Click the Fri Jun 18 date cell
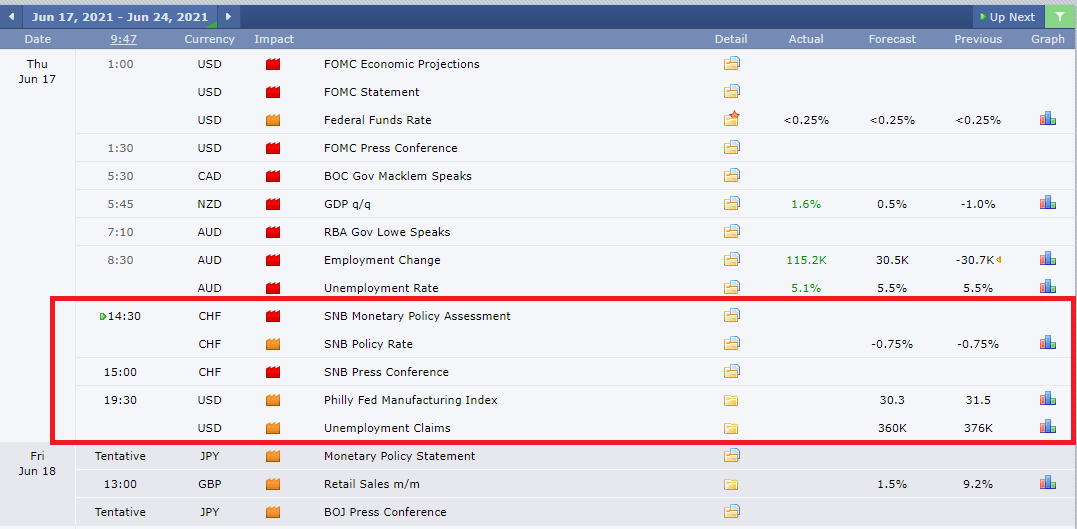Image resolution: width=1077 pixels, height=529 pixels. pos(38,464)
